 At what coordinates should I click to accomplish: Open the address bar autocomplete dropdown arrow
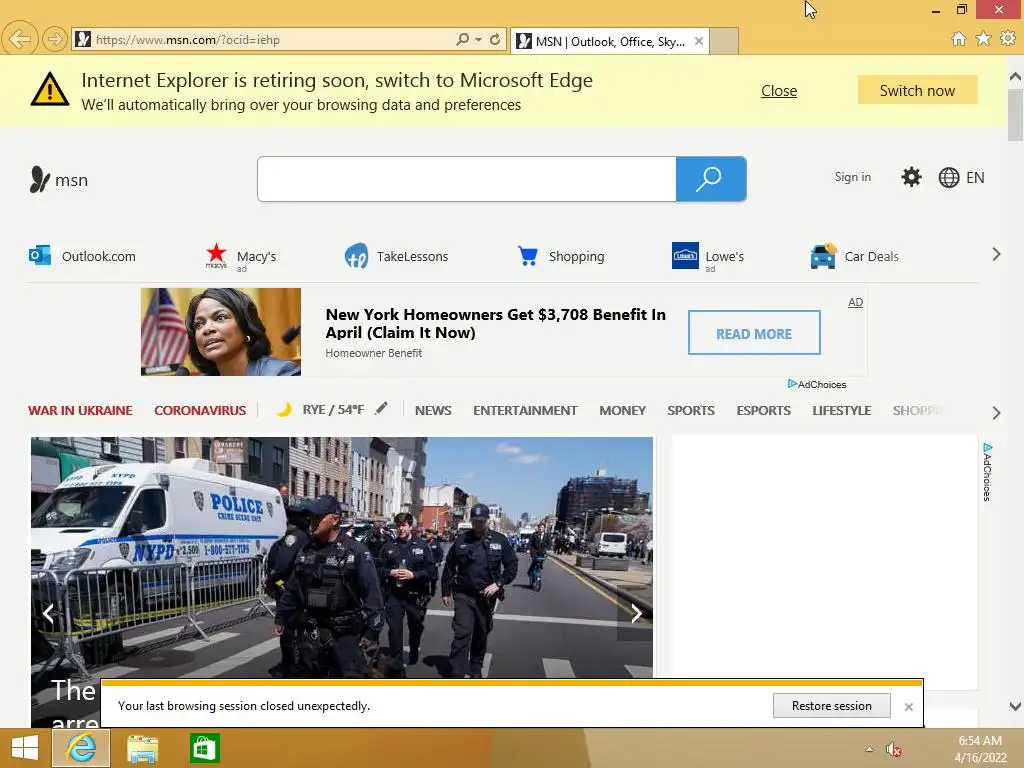coord(479,39)
